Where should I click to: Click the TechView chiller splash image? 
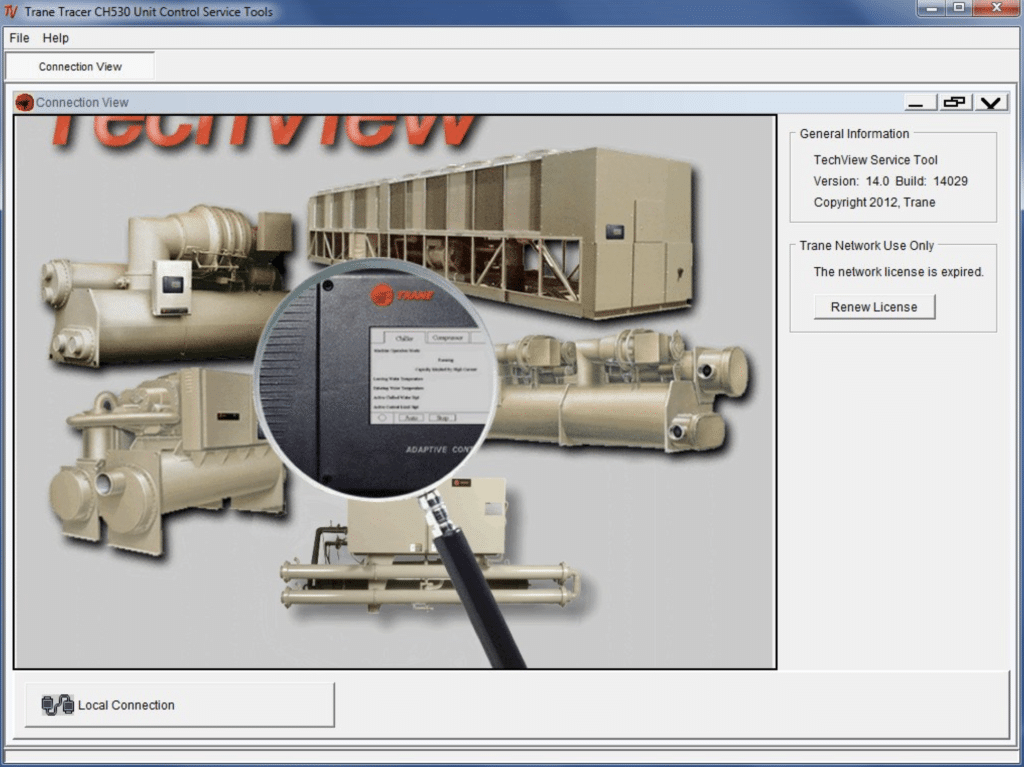pyautogui.click(x=395, y=392)
